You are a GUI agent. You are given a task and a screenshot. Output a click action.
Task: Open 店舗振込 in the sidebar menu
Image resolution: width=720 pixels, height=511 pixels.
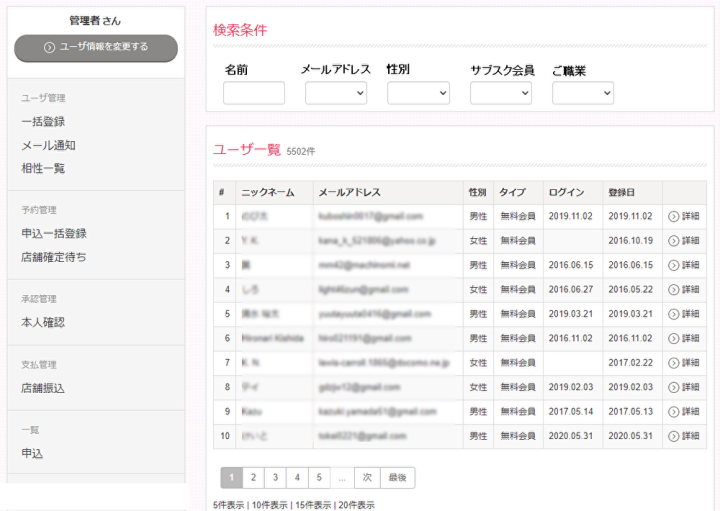[43, 388]
